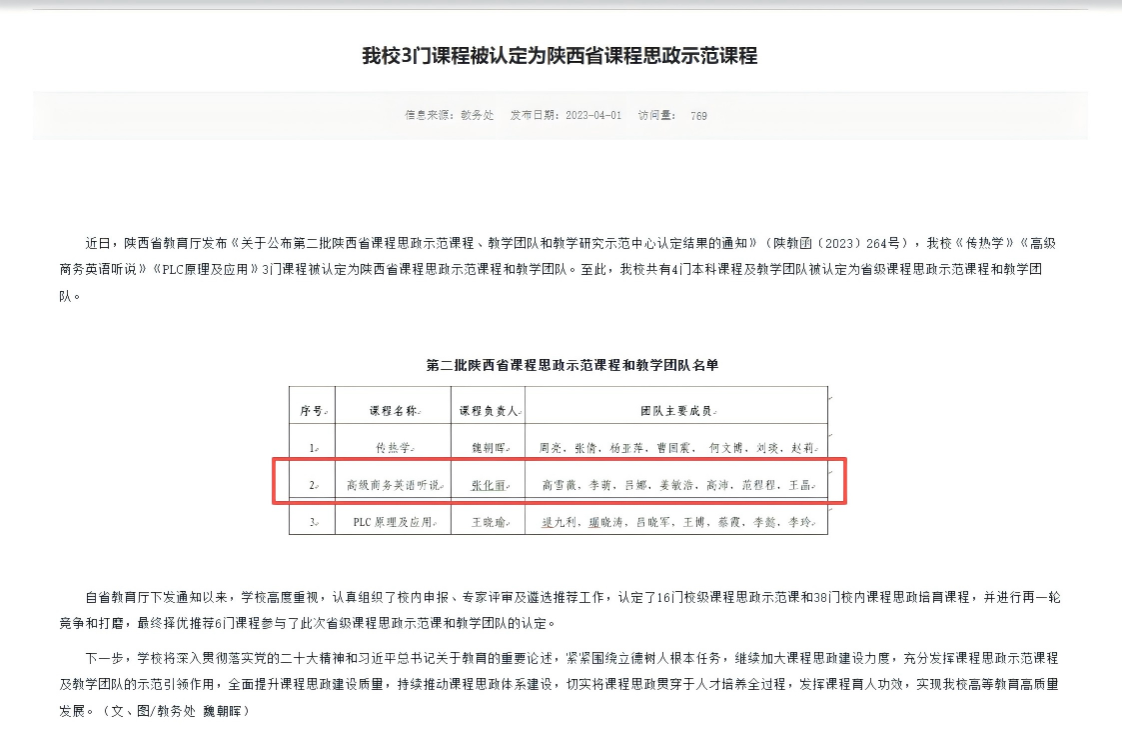Image resolution: width=1122 pixels, height=738 pixels.
Task: Select the 序号 column header
Action: coord(311,411)
